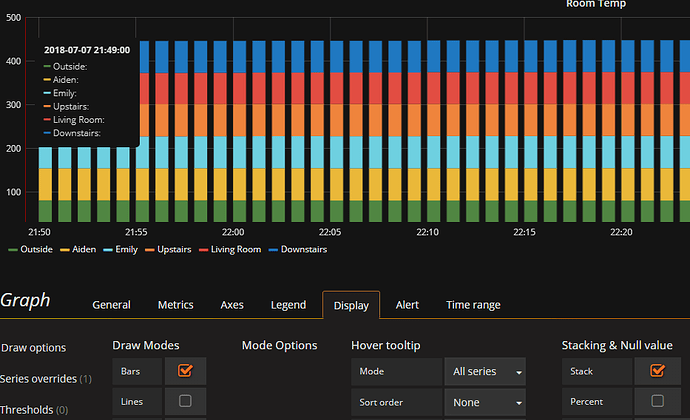This screenshot has width=690, height=420.
Task: Open the hover tooltip Mode dropdown
Action: tap(485, 372)
